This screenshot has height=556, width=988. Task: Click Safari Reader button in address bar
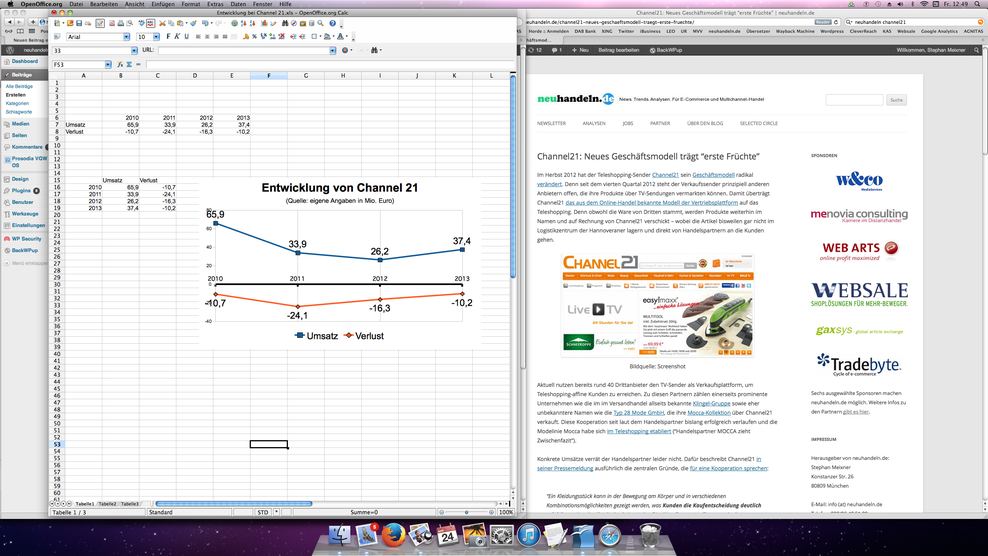point(823,22)
